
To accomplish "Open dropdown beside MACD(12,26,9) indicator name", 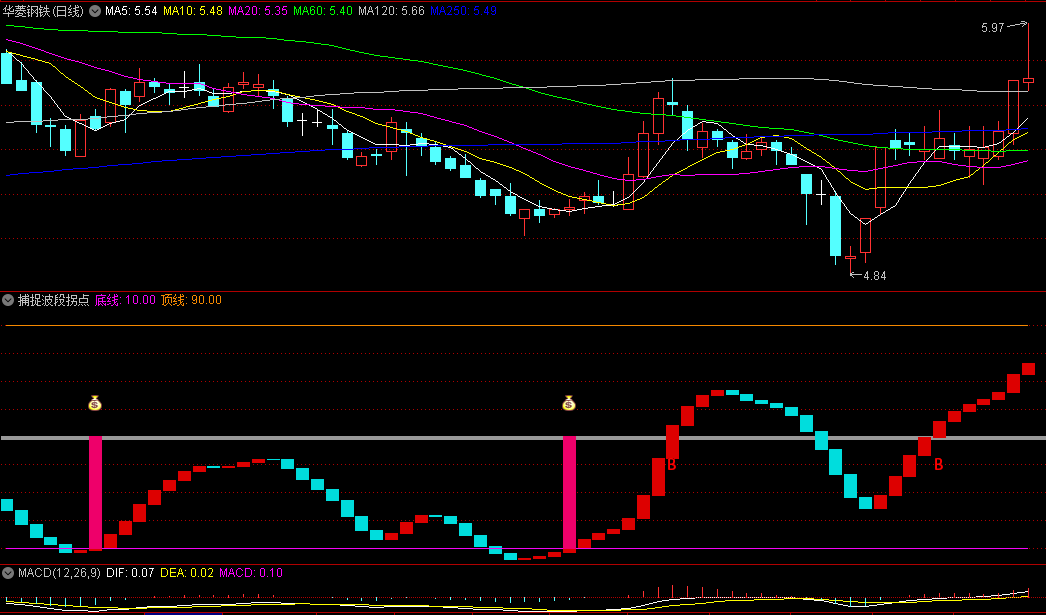I will click(8, 572).
